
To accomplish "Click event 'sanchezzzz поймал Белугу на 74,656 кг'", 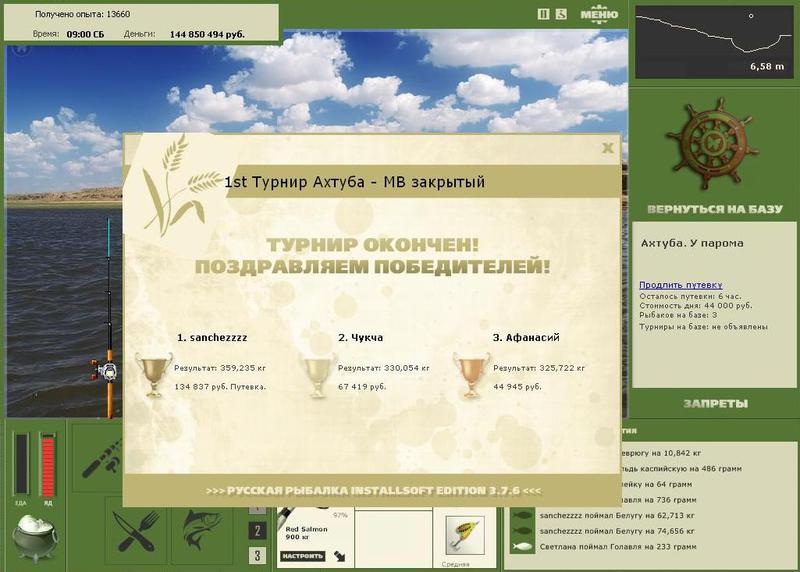I will (617, 531).
